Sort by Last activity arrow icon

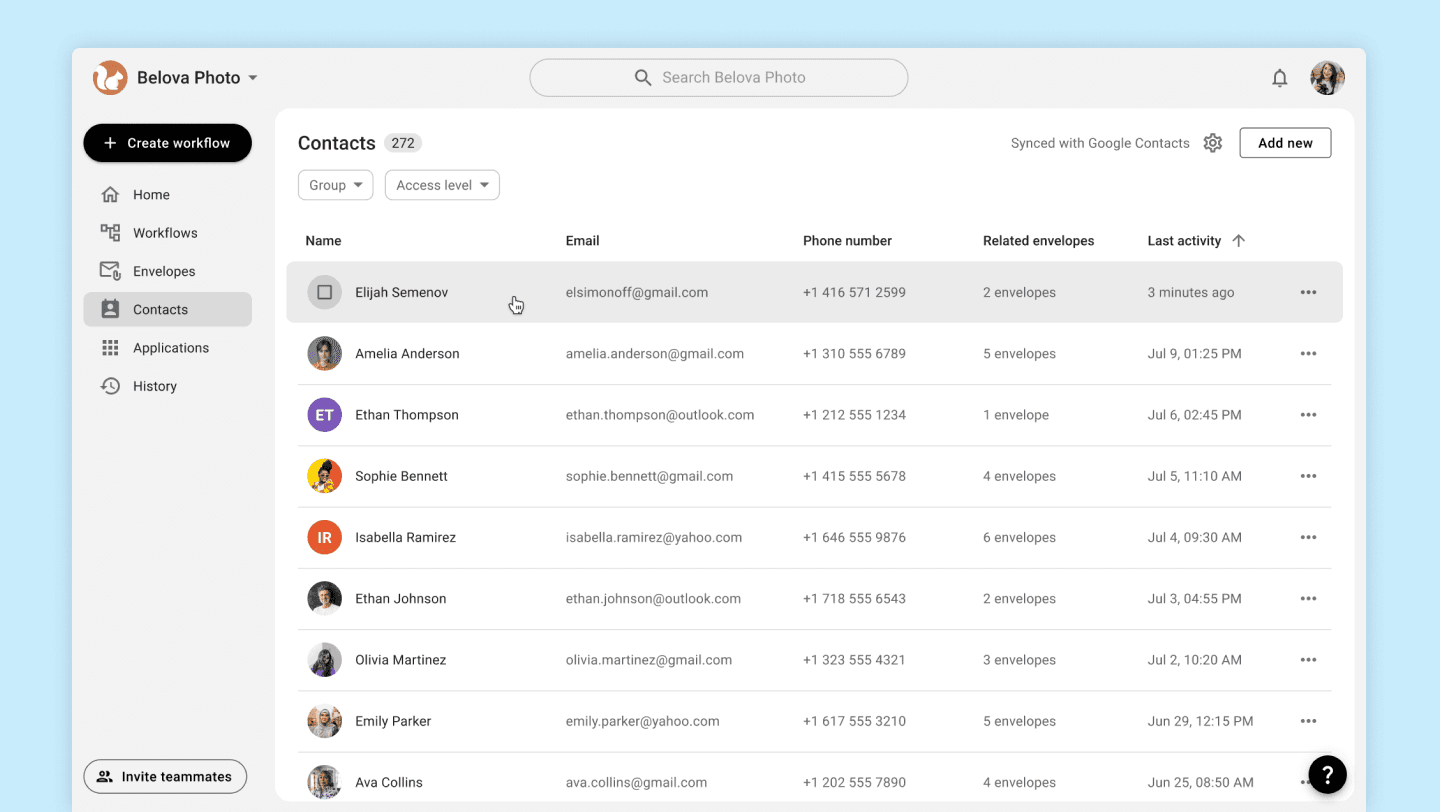[x=1239, y=241]
